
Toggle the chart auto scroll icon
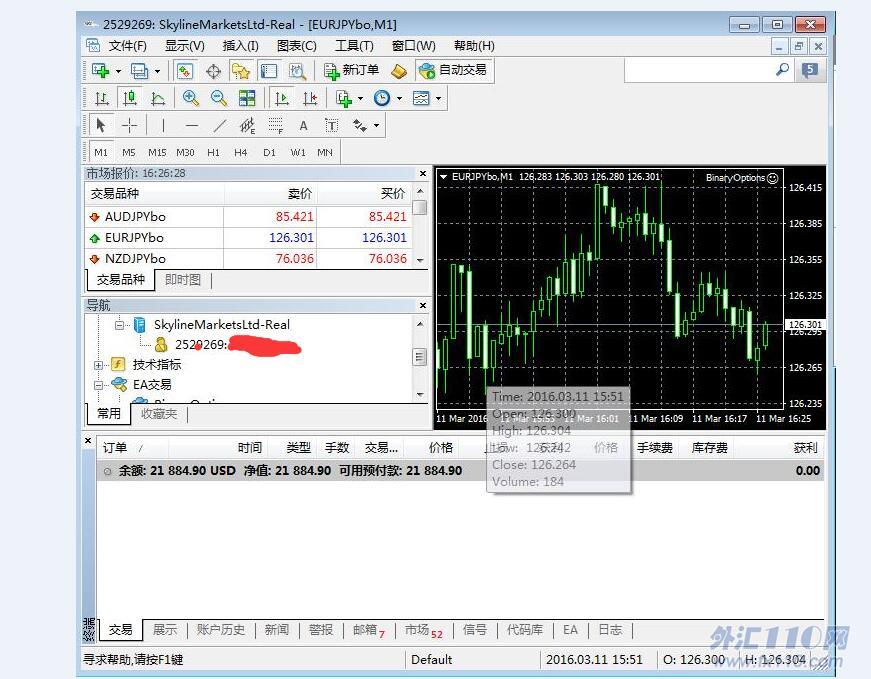[282, 99]
